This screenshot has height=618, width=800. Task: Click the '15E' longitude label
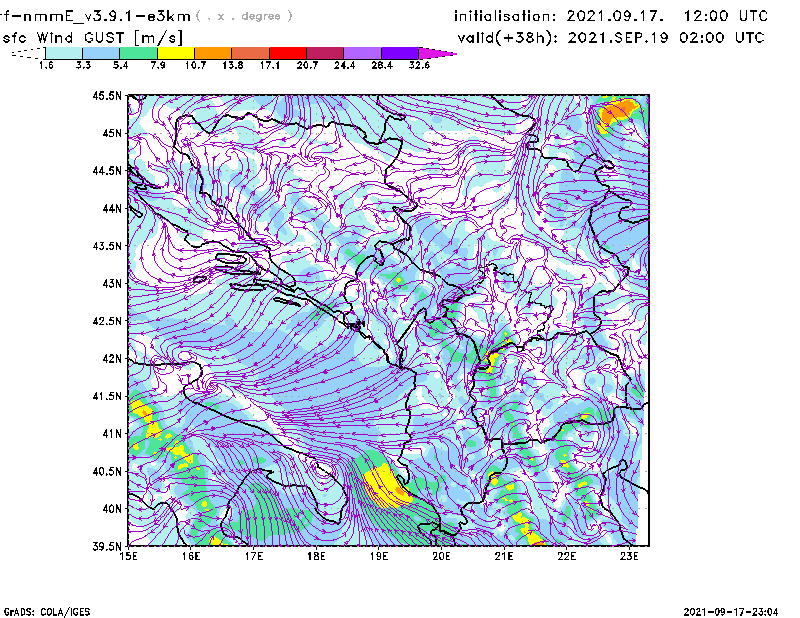128,556
